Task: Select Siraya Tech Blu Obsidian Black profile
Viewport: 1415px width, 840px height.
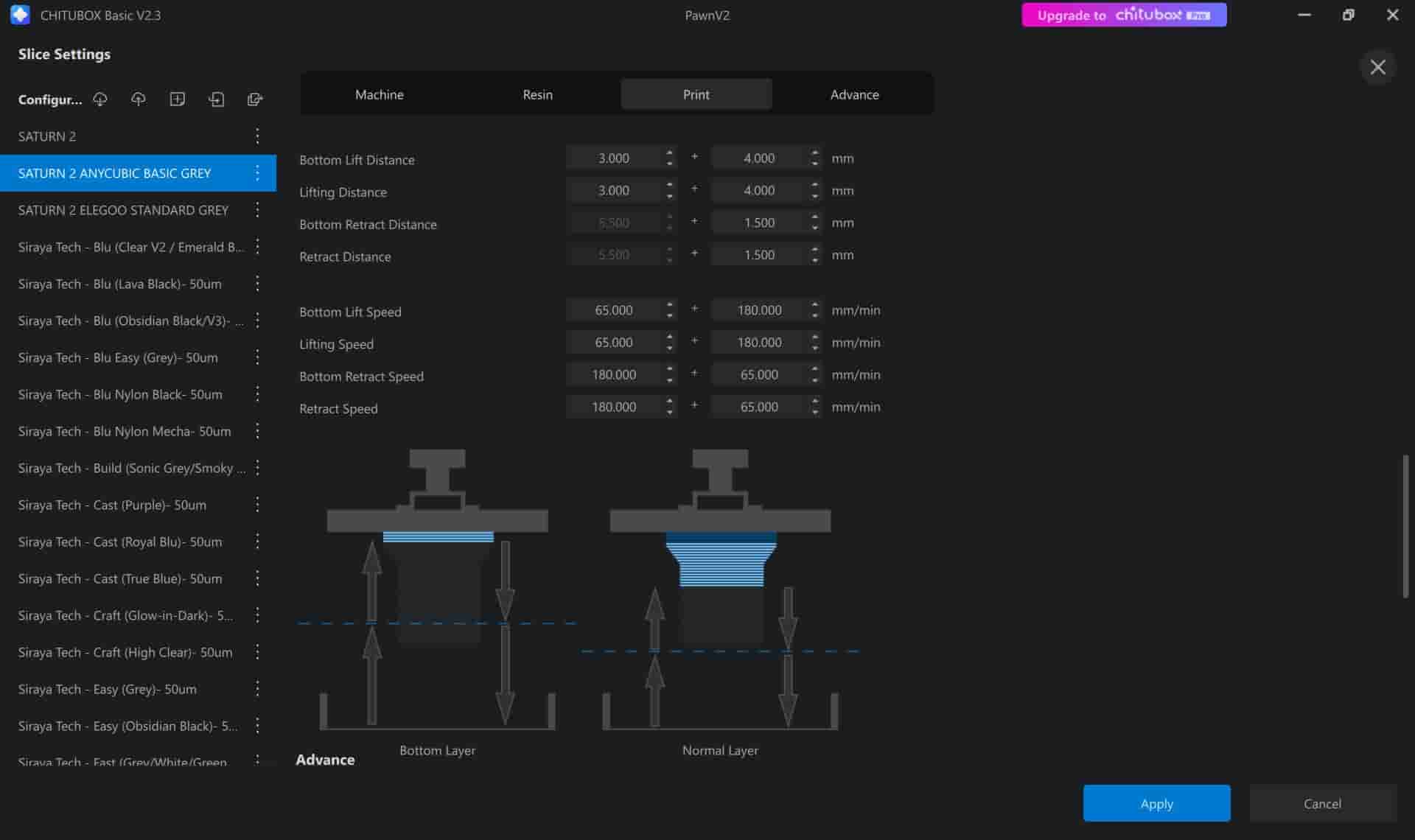Action: coord(138,320)
